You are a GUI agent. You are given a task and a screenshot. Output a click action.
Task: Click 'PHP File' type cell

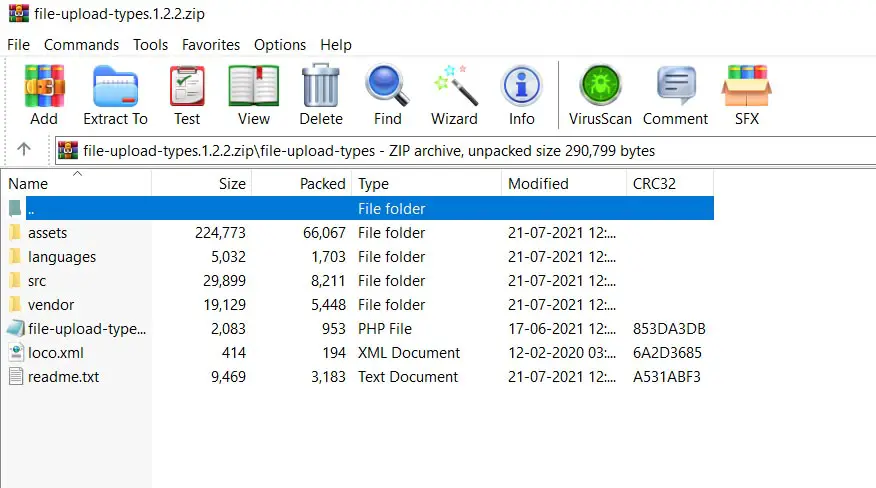click(x=385, y=329)
